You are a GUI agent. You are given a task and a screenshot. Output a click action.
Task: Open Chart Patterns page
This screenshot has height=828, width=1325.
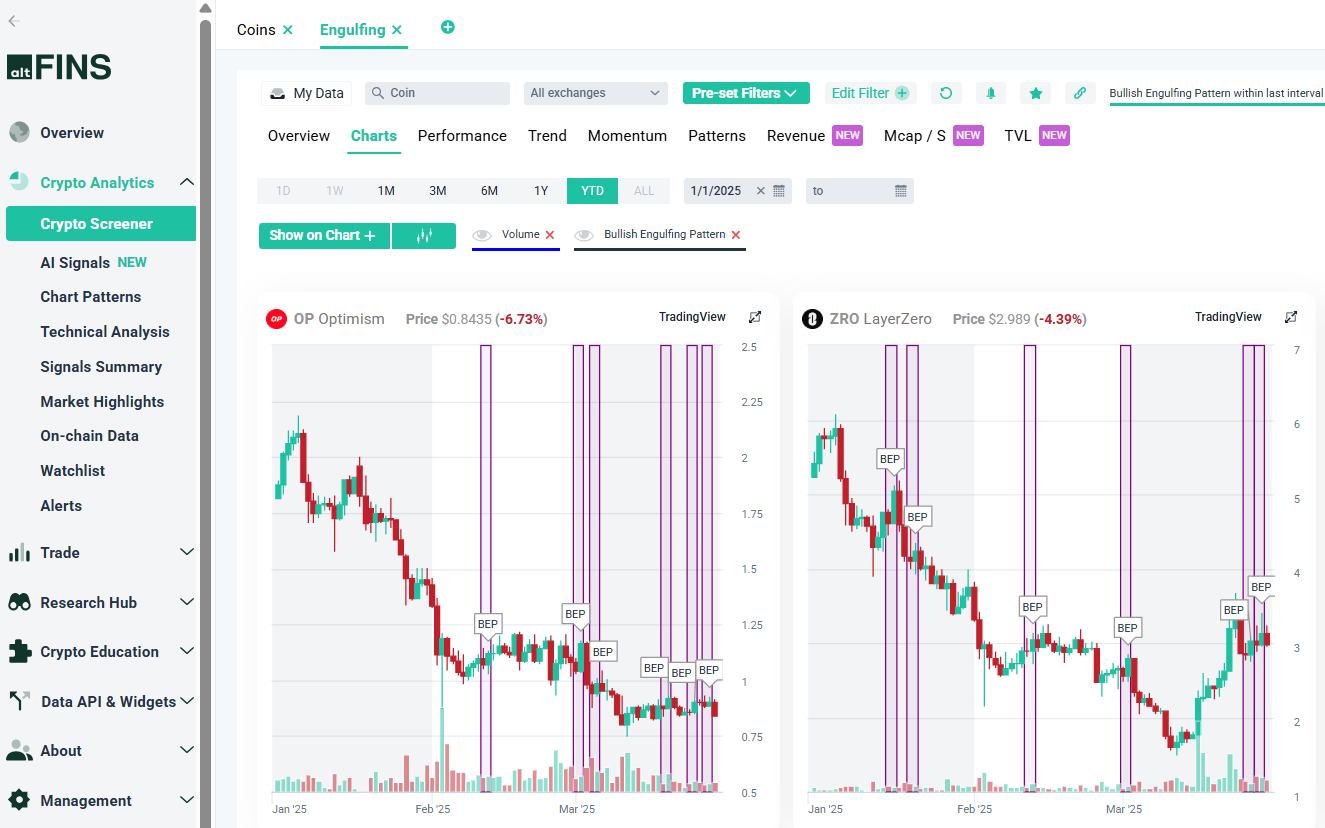coord(91,297)
